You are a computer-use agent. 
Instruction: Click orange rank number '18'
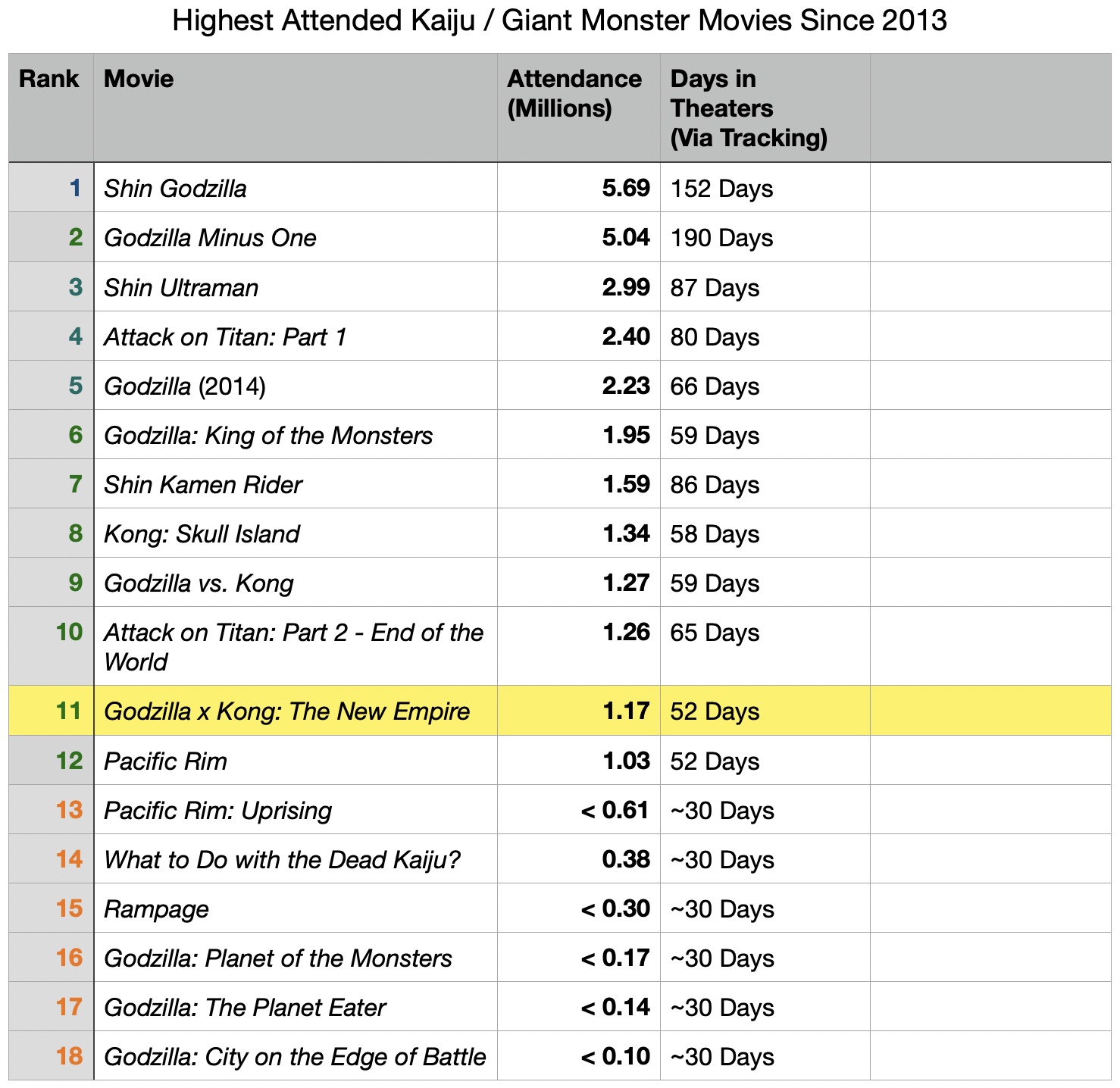69,1056
